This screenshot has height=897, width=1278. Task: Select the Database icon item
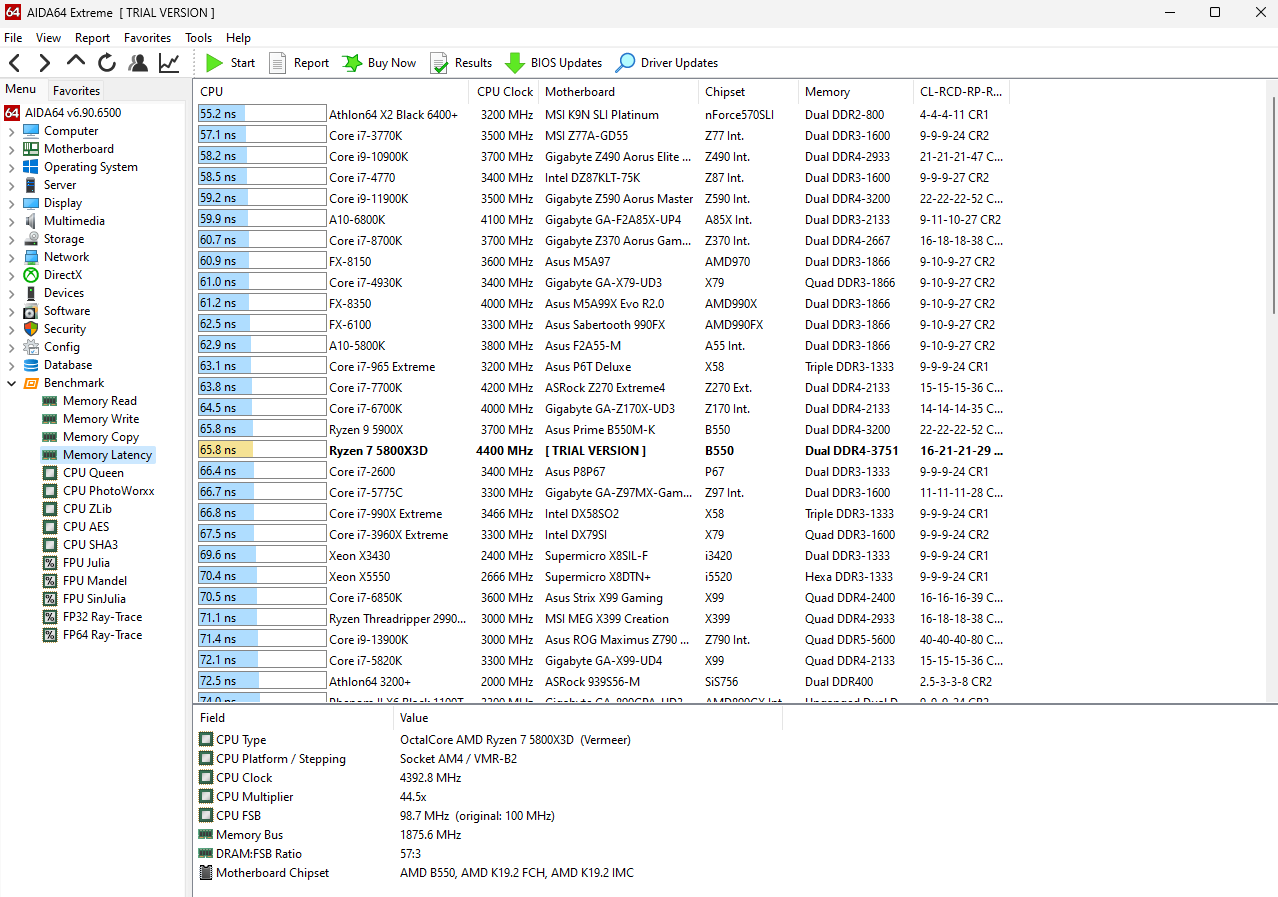point(31,365)
